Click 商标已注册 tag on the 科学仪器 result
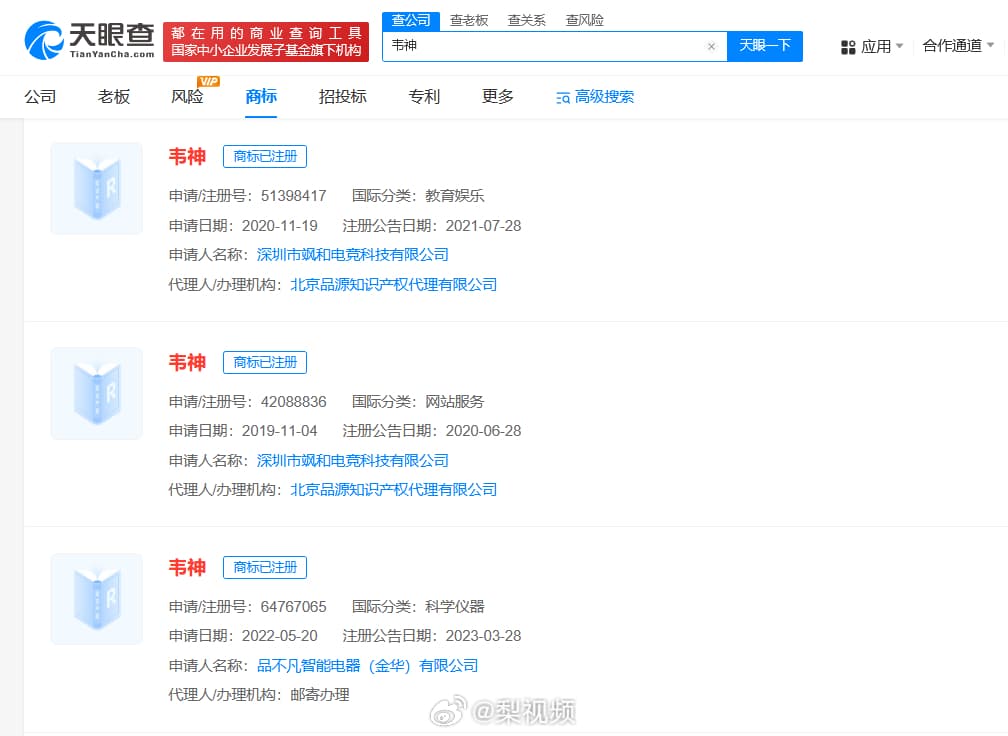 click(x=265, y=567)
